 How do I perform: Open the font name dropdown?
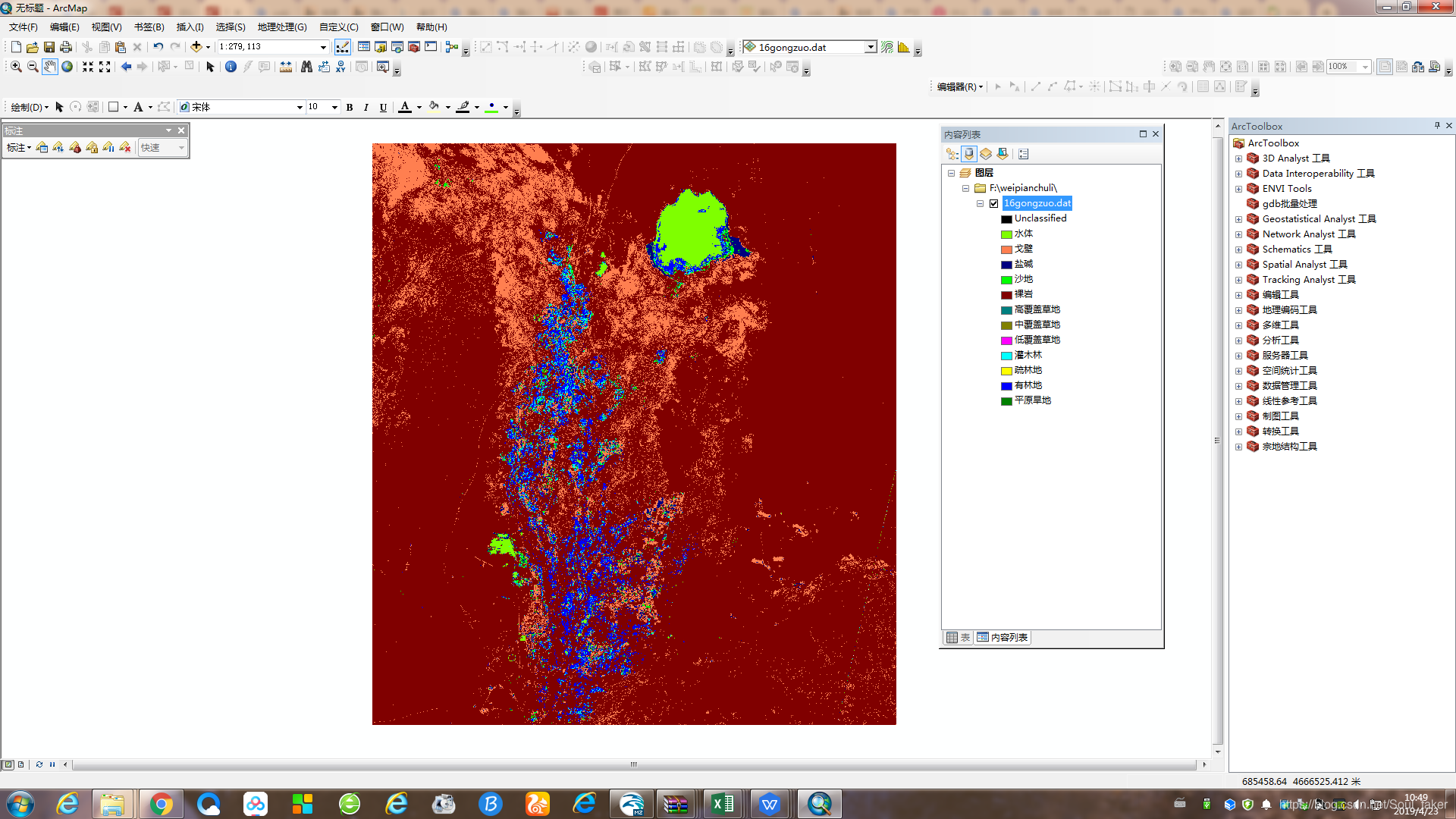pyautogui.click(x=300, y=108)
